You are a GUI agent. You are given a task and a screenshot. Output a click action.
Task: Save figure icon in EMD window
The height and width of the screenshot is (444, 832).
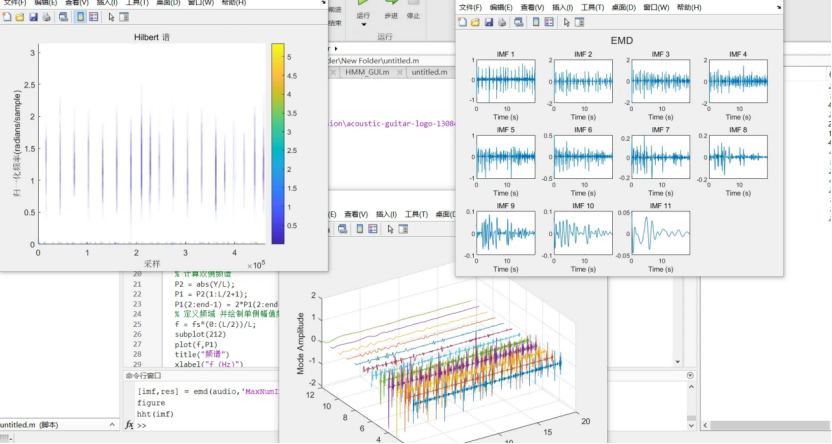(489, 22)
